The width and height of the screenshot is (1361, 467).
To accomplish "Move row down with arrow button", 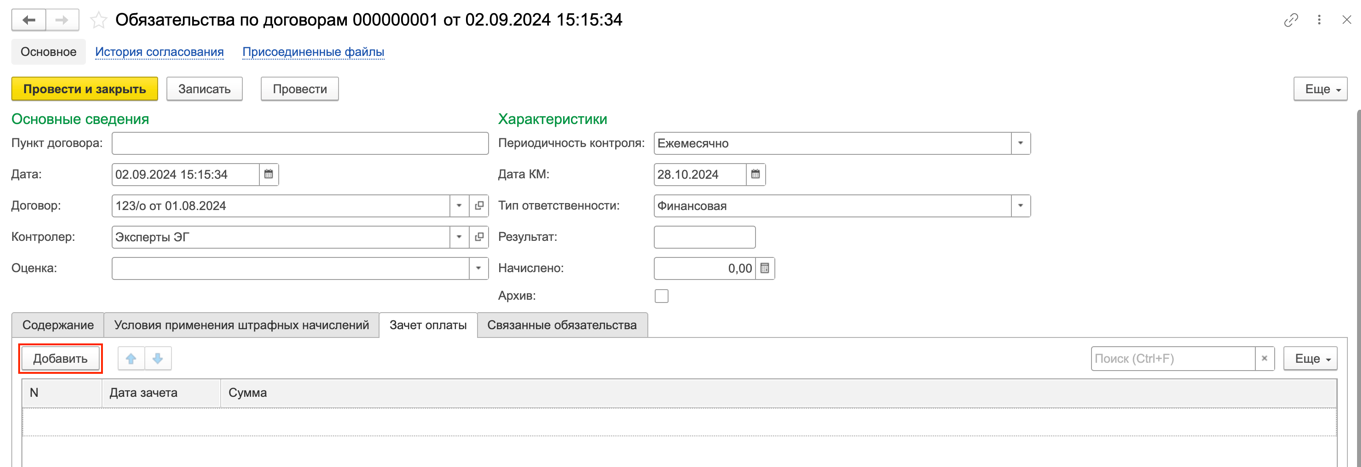I will click(x=158, y=358).
